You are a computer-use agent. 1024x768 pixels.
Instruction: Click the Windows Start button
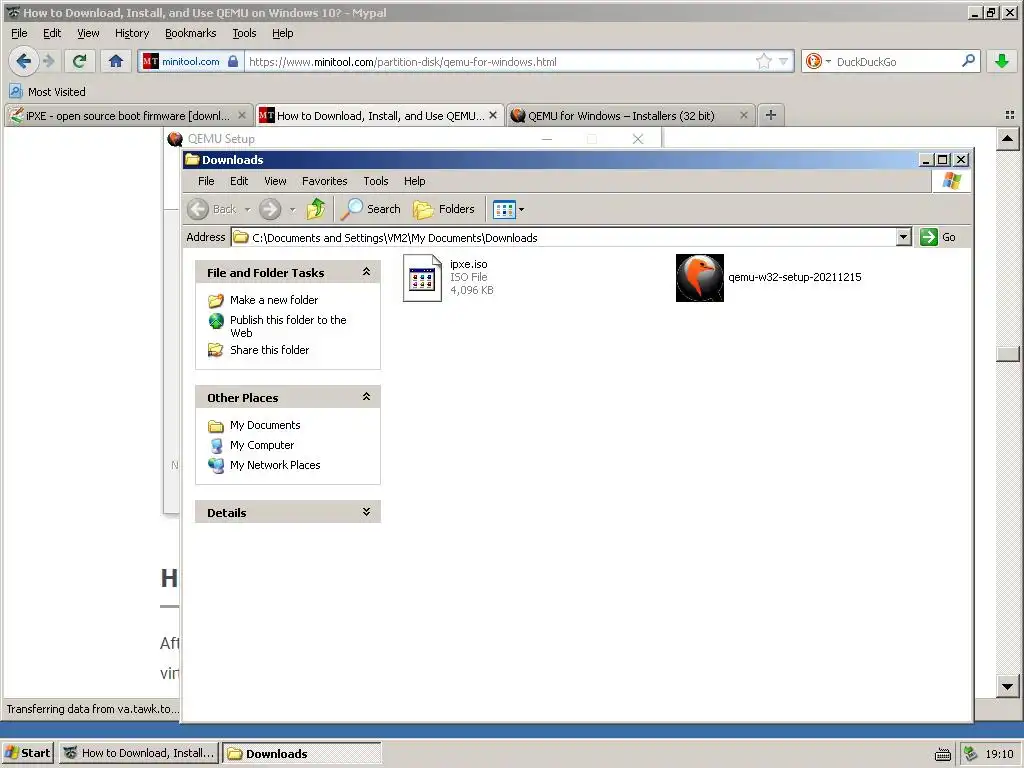(x=27, y=753)
